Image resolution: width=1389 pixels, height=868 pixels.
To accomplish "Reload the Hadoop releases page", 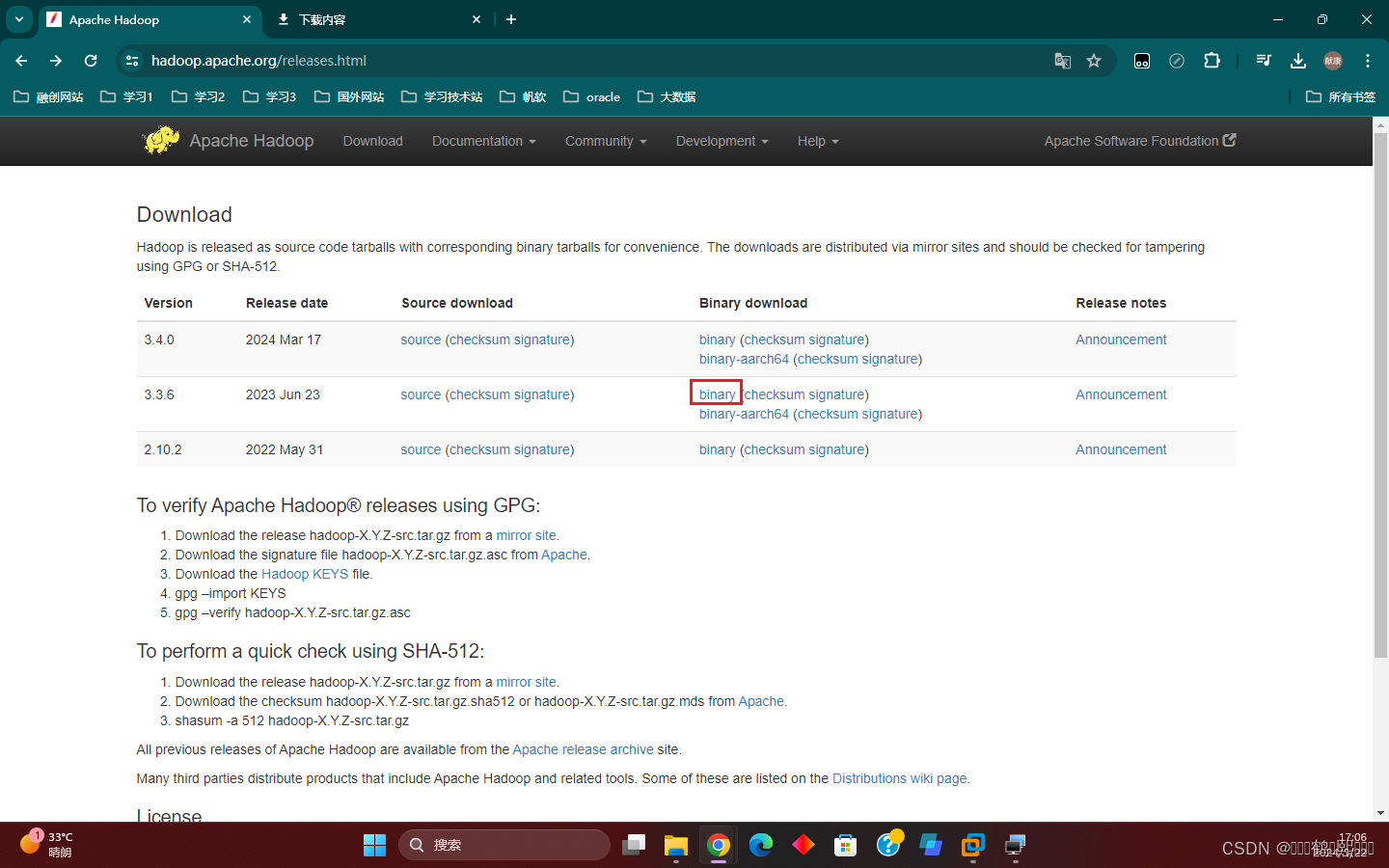I will coord(91,61).
